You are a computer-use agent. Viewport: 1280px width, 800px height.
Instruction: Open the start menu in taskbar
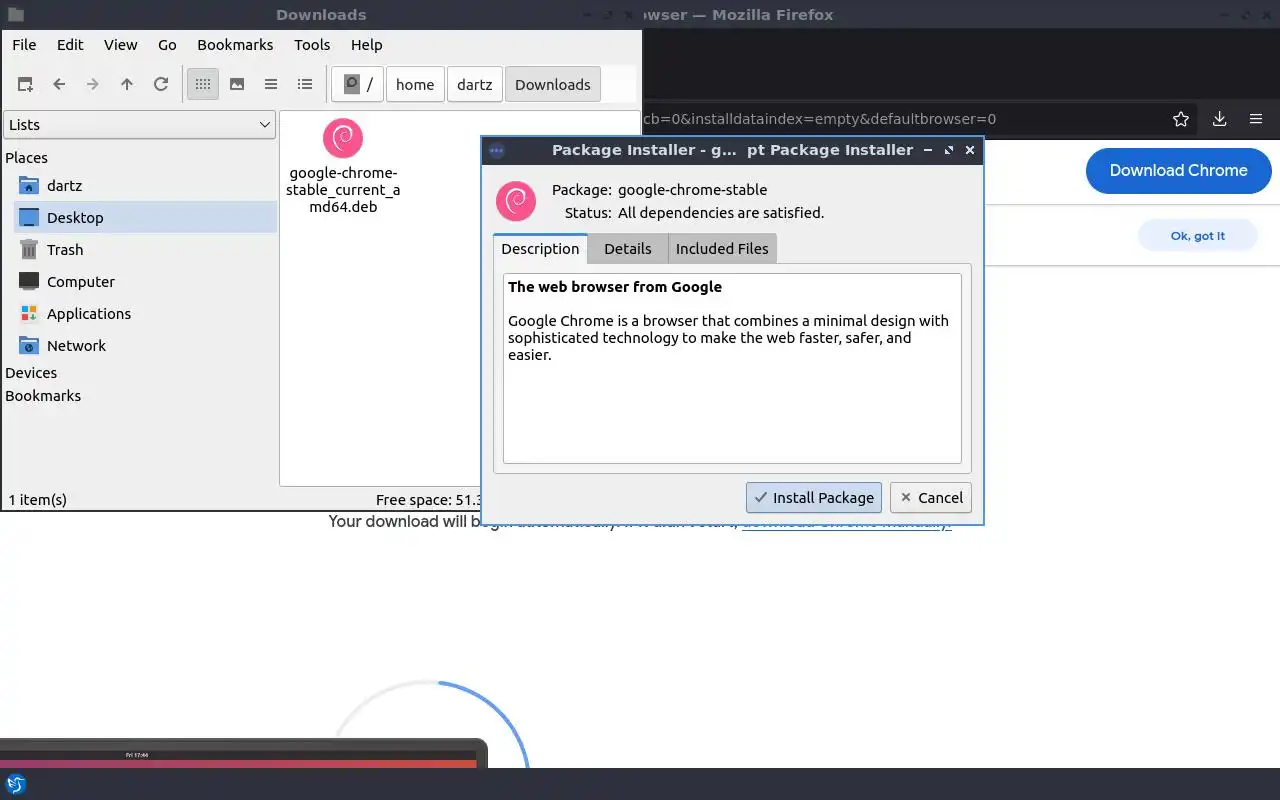point(15,784)
